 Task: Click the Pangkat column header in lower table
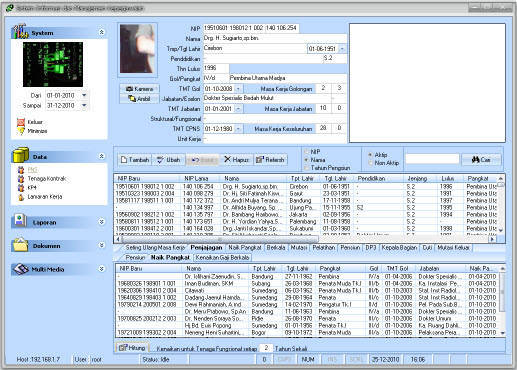[341, 268]
